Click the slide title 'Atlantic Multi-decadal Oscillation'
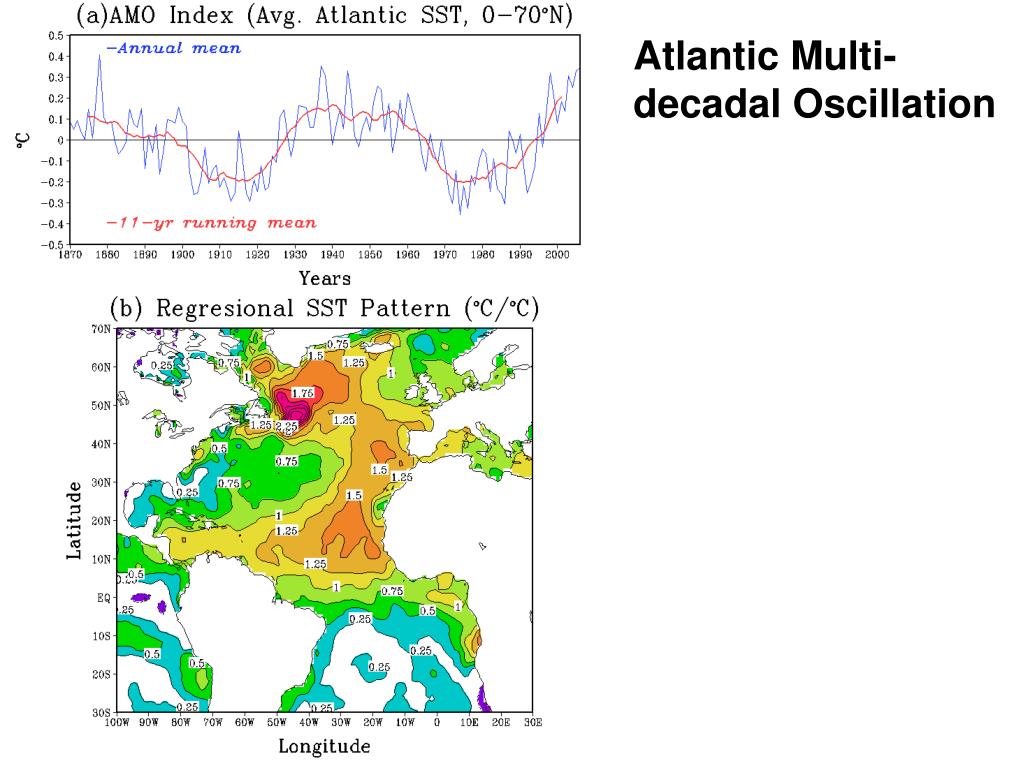 (814, 80)
